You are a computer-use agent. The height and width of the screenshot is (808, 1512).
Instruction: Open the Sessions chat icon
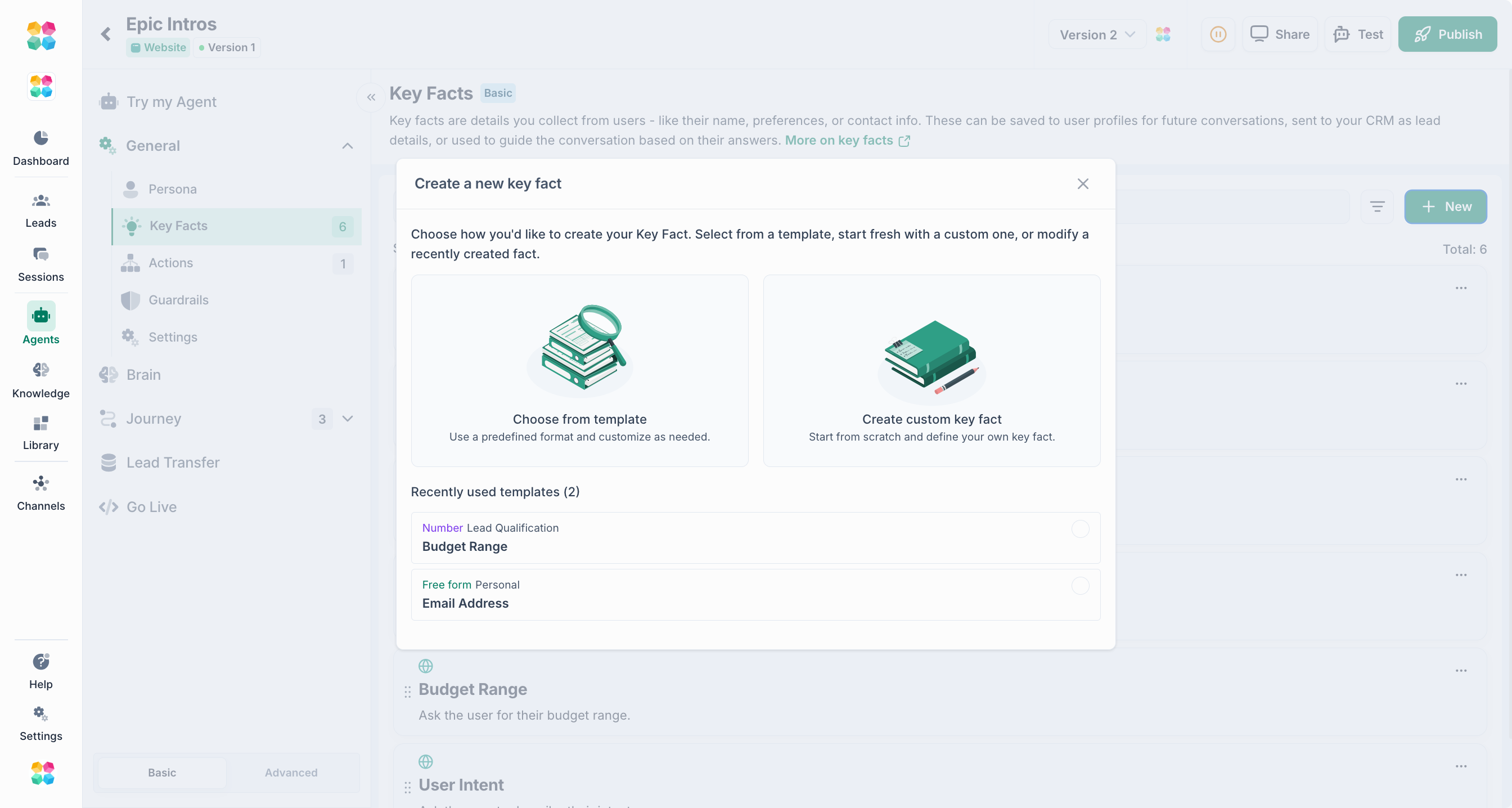[x=40, y=255]
